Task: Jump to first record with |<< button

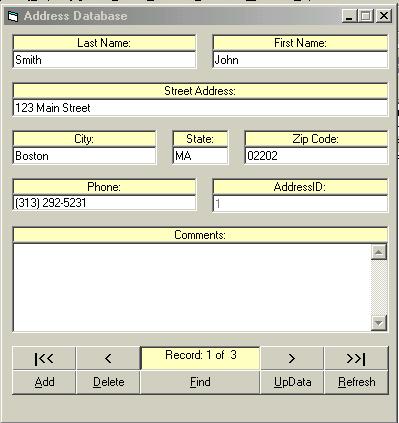Action: pos(44,358)
